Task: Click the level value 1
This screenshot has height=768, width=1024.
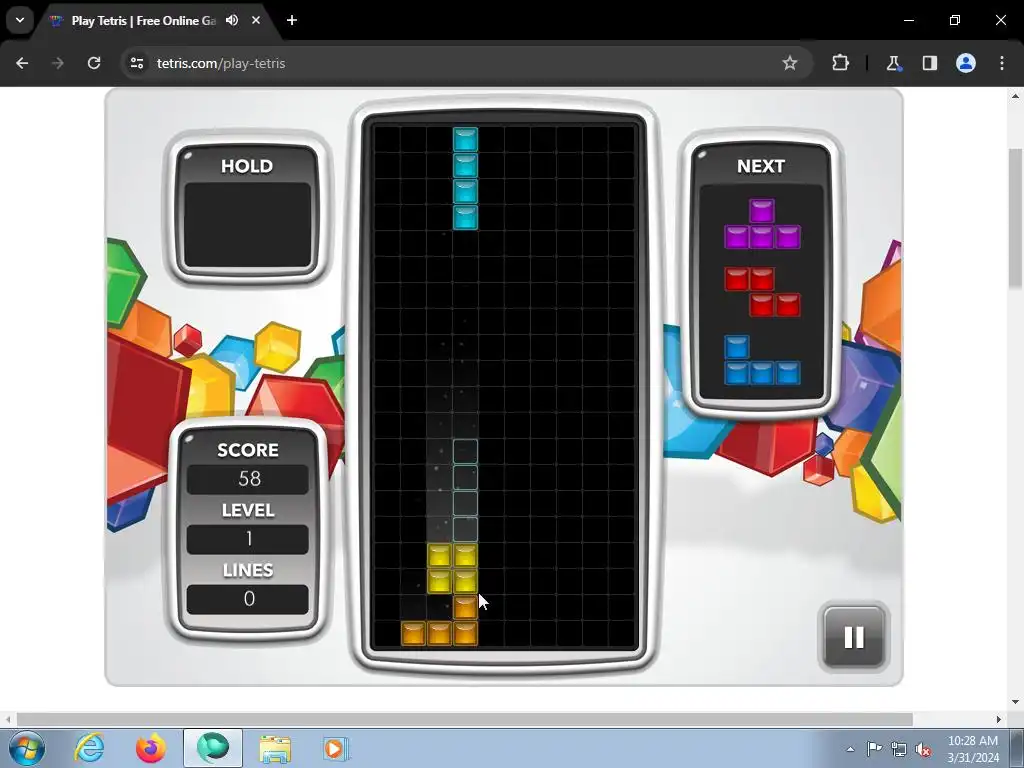Action: [249, 539]
